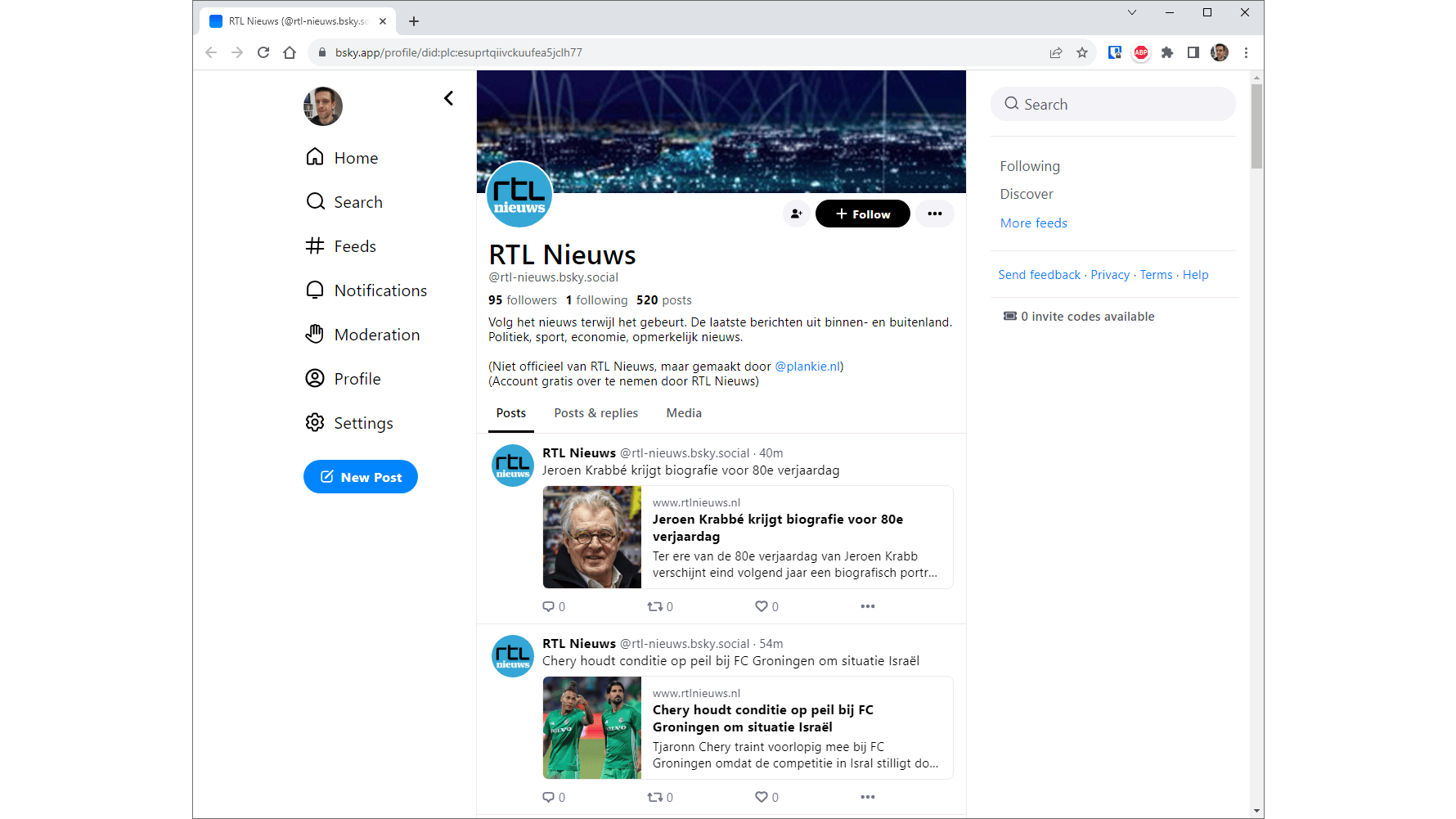Share this page from address bar
The image size is (1456, 819).
point(1056,52)
